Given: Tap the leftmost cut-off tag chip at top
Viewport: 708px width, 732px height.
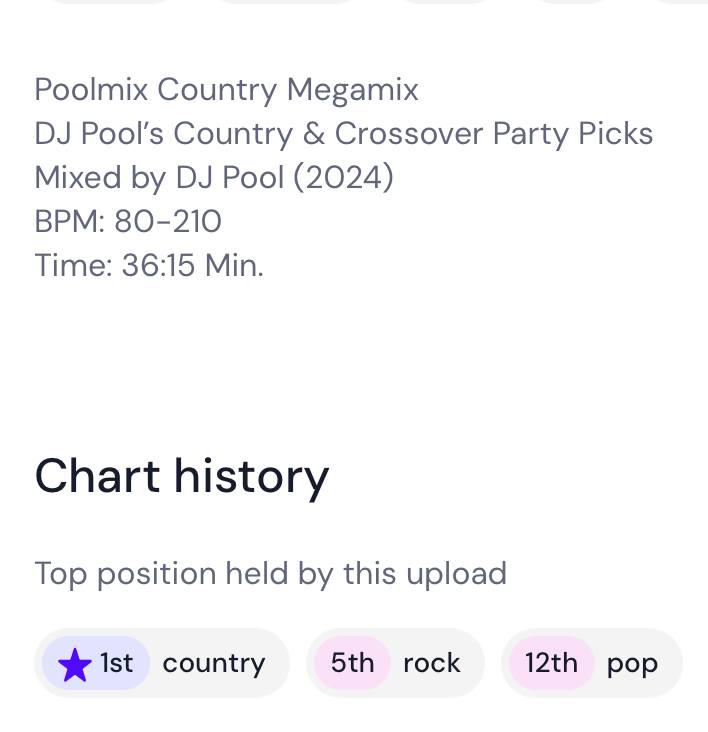Looking at the screenshot, I should point(112,1).
